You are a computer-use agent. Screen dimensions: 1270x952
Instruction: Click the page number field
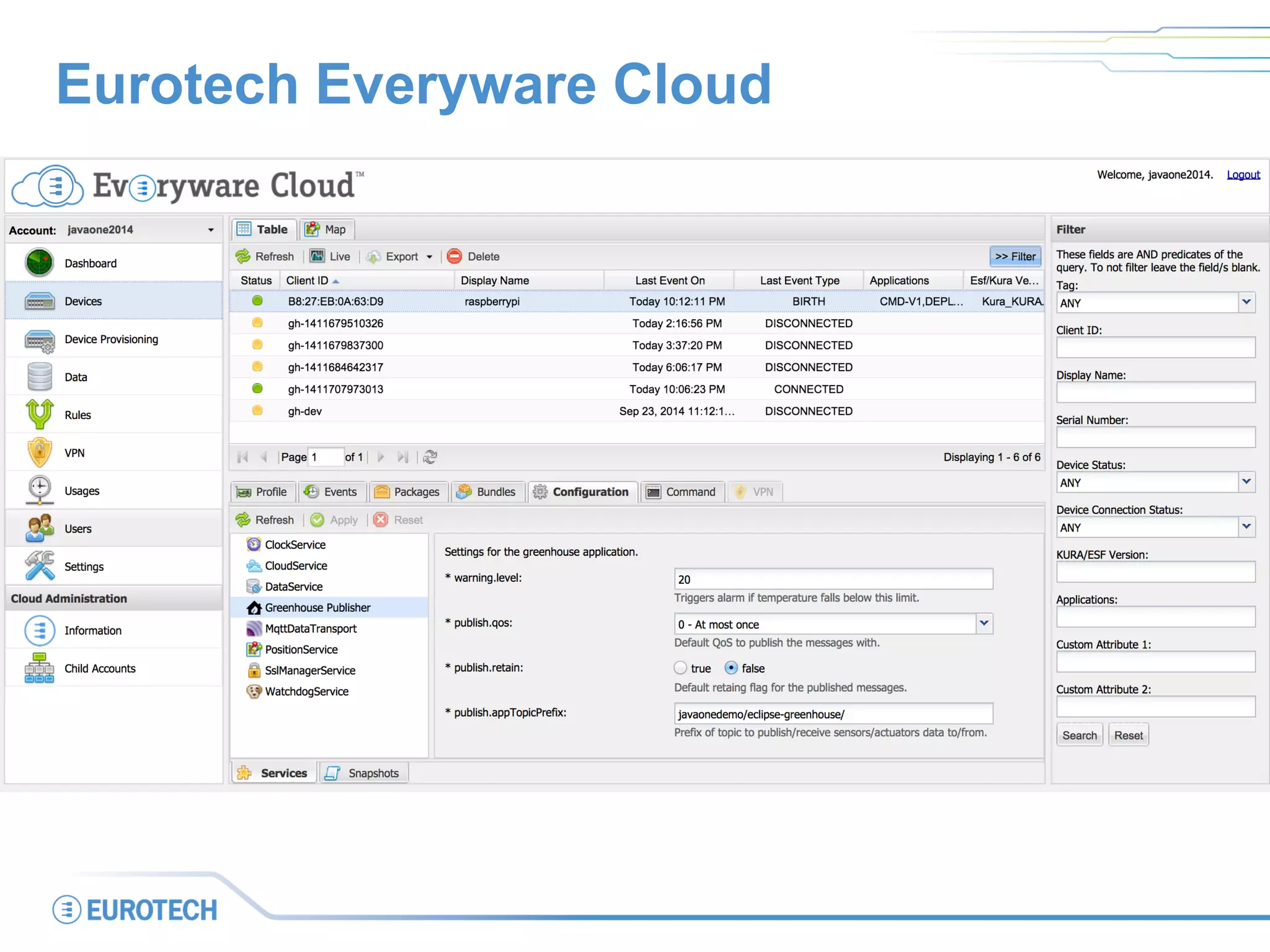[x=326, y=457]
